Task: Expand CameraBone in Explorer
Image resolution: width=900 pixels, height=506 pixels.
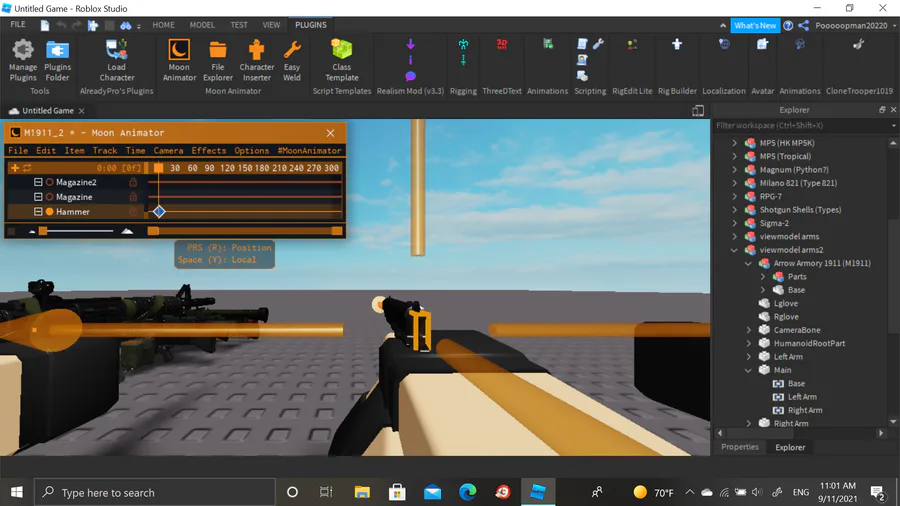Action: [748, 330]
